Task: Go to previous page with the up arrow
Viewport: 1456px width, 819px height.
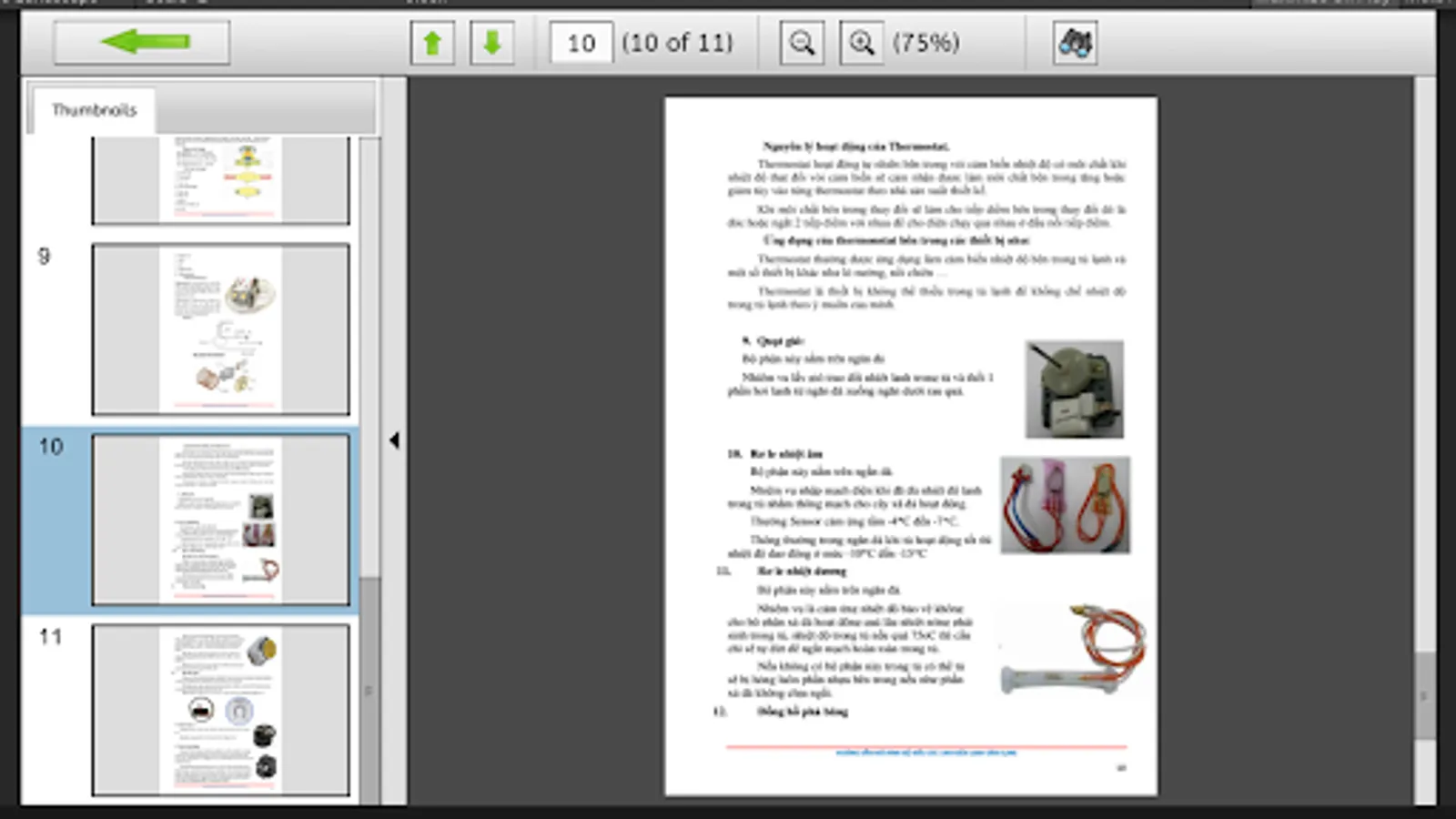Action: tap(432, 42)
